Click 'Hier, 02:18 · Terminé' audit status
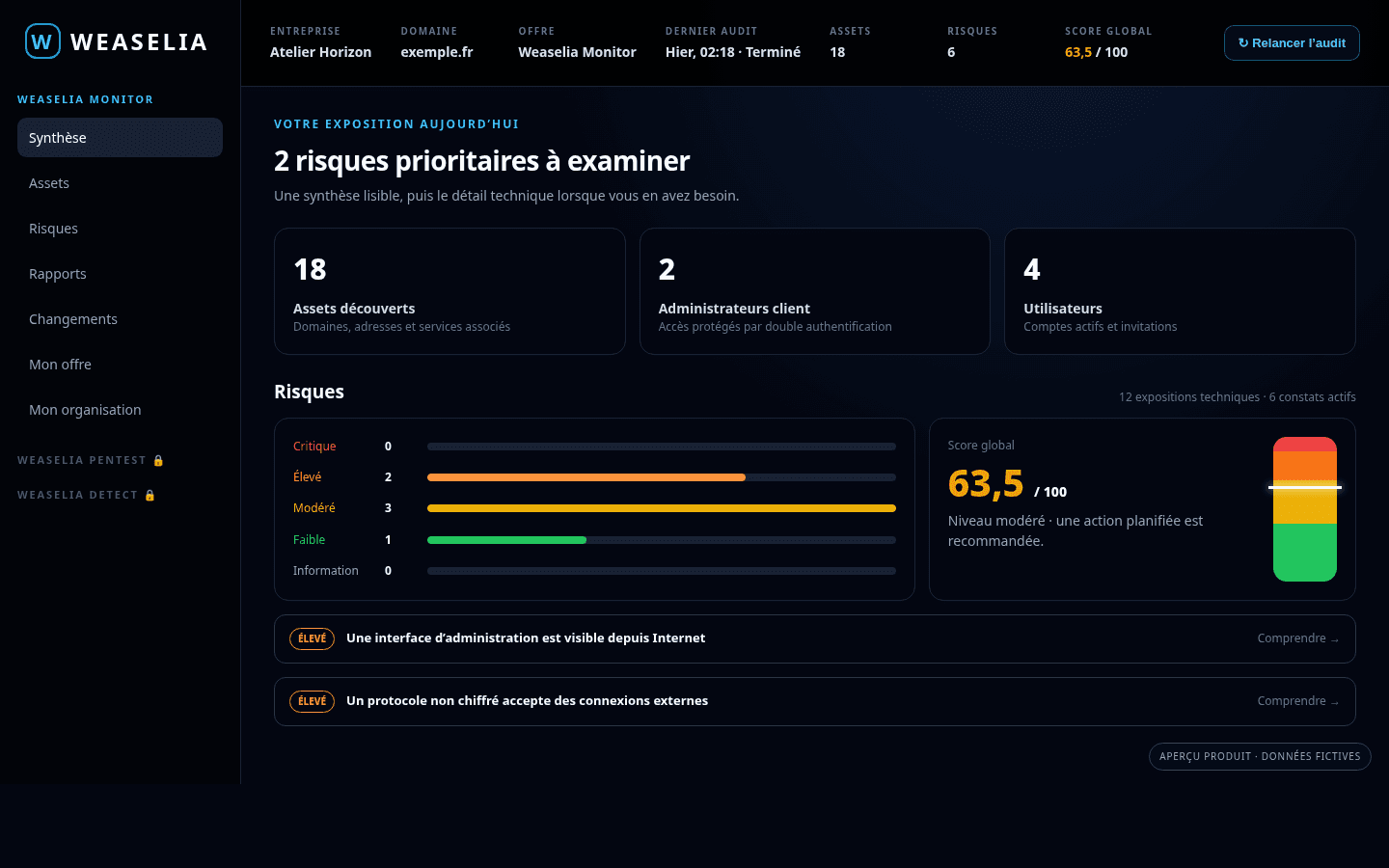The image size is (1389, 868). 733,52
